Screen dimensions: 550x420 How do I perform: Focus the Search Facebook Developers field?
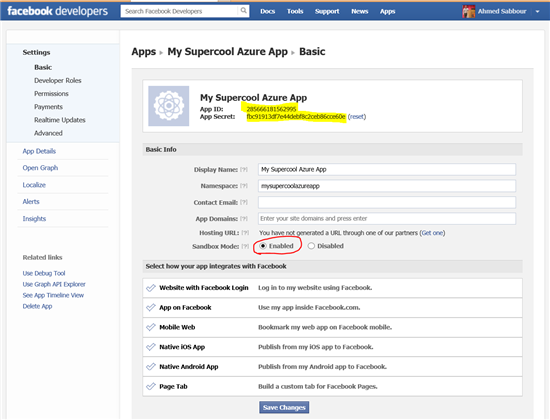180,11
